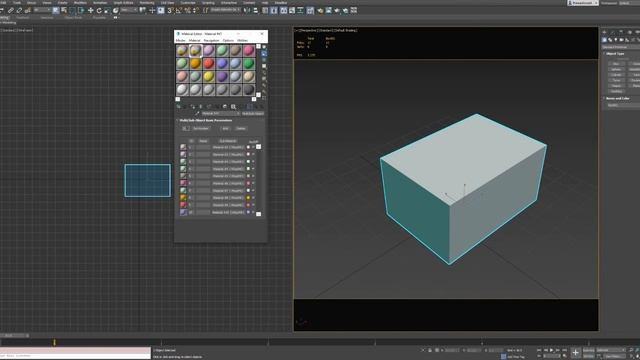Activate the Select and Rotate tool
Image resolution: width=640 pixels, height=360 pixels.
(99, 10)
